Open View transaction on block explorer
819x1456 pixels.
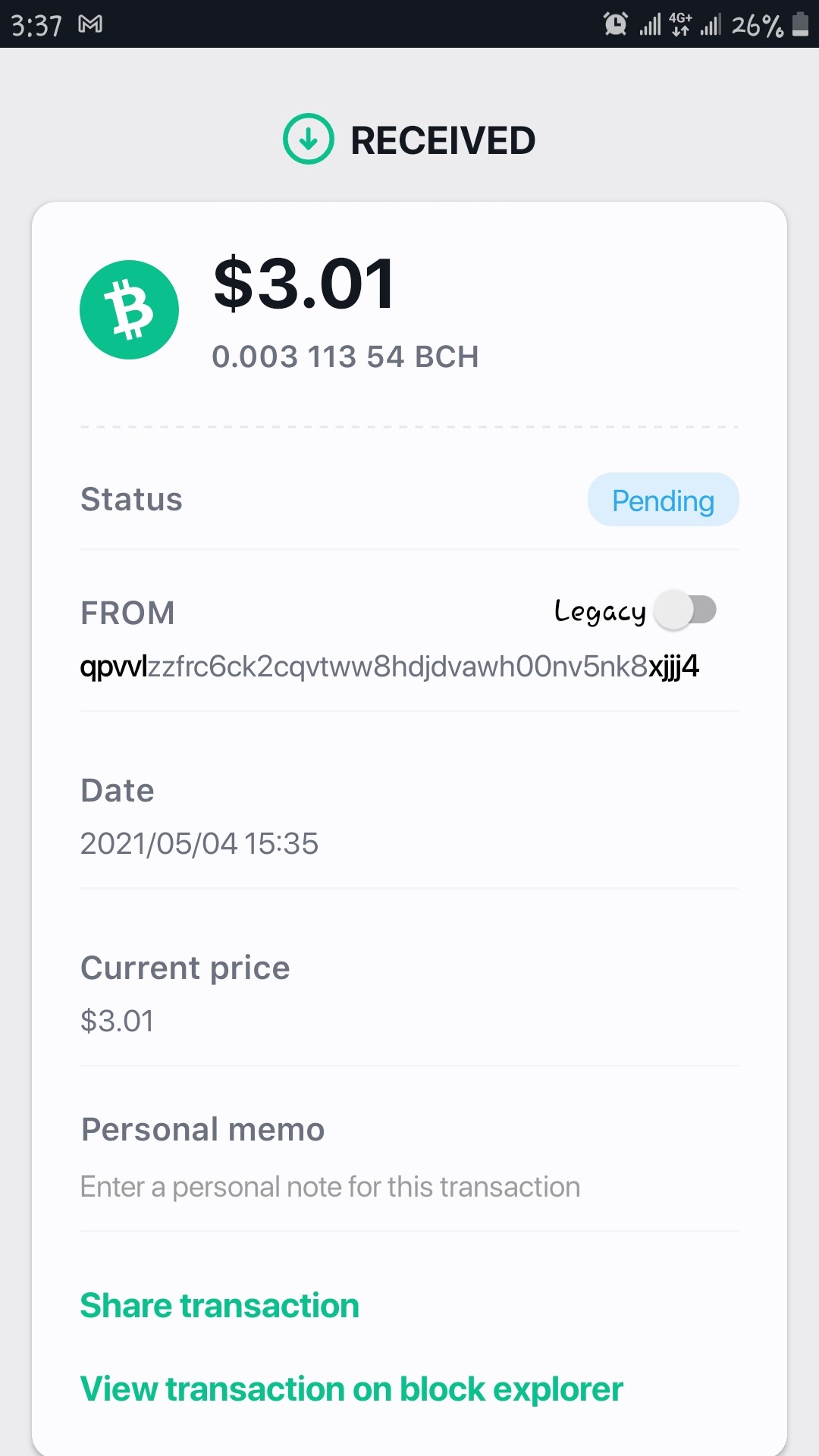click(x=352, y=1389)
